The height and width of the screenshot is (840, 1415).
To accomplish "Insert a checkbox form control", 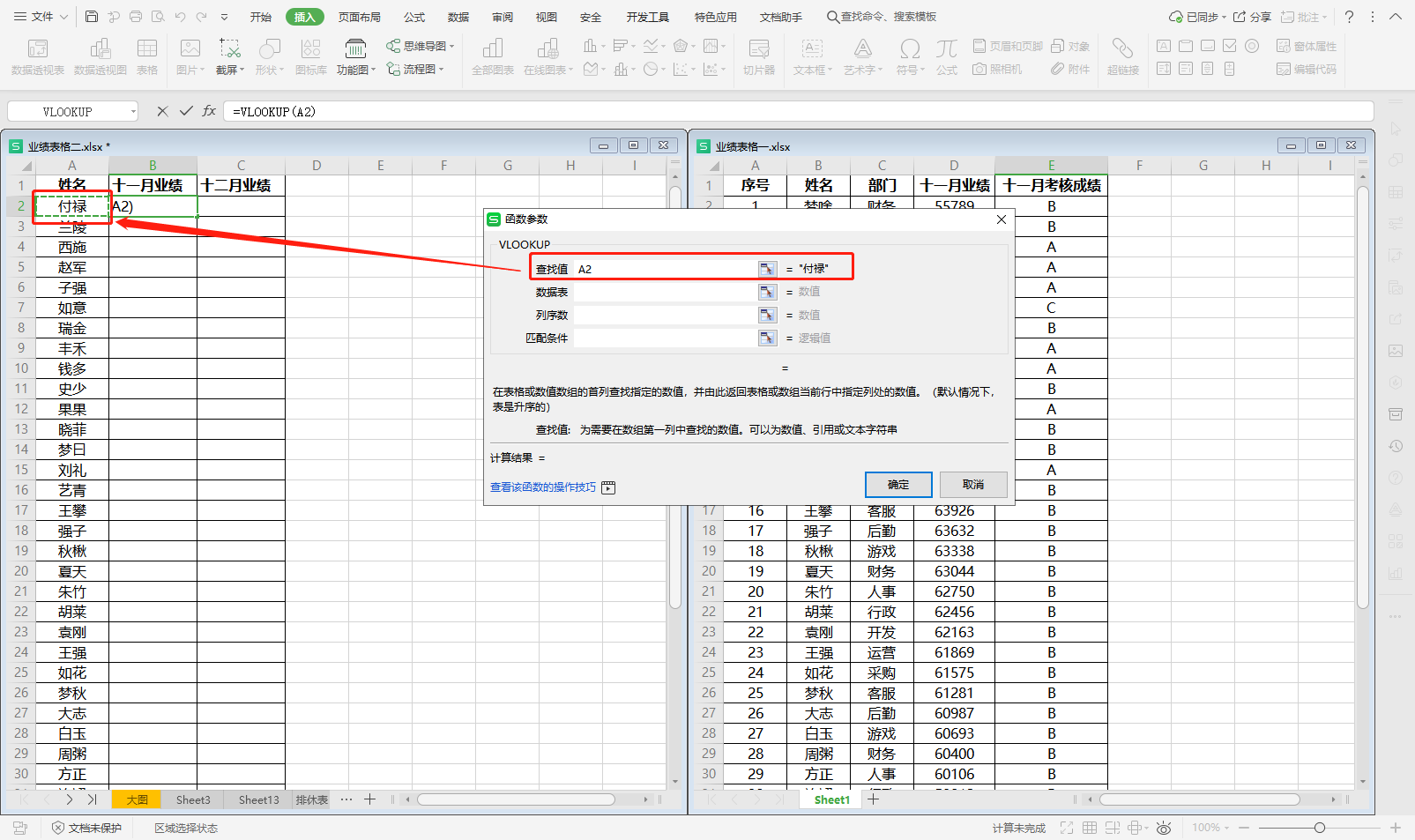I will pyautogui.click(x=1229, y=46).
